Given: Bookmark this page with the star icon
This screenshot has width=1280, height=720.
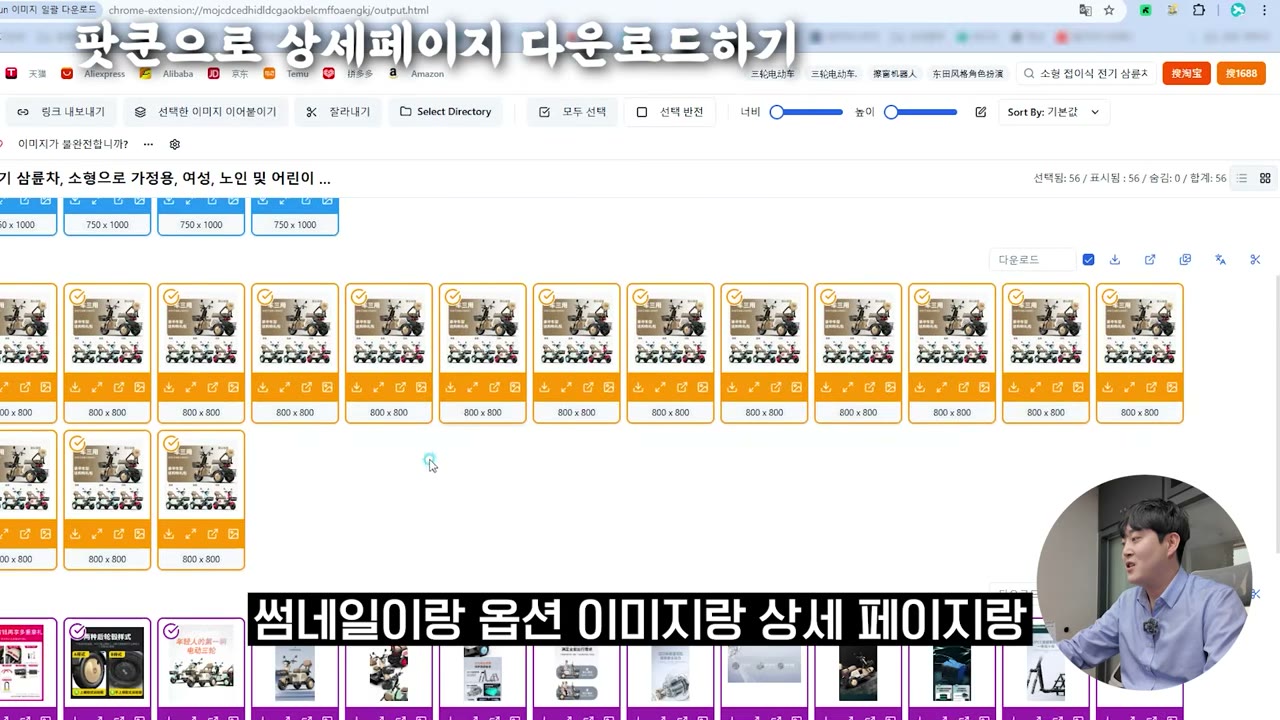Looking at the screenshot, I should pyautogui.click(x=1109, y=10).
